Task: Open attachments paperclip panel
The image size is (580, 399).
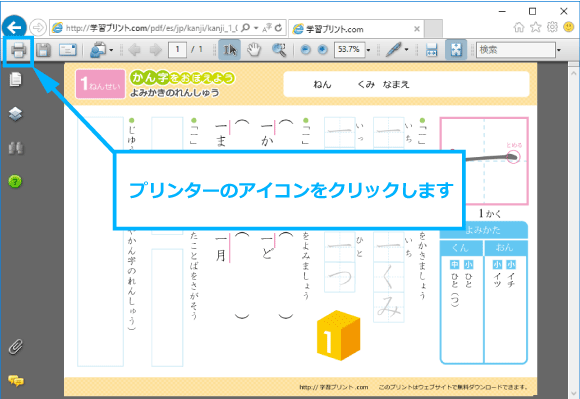Action: (16, 347)
